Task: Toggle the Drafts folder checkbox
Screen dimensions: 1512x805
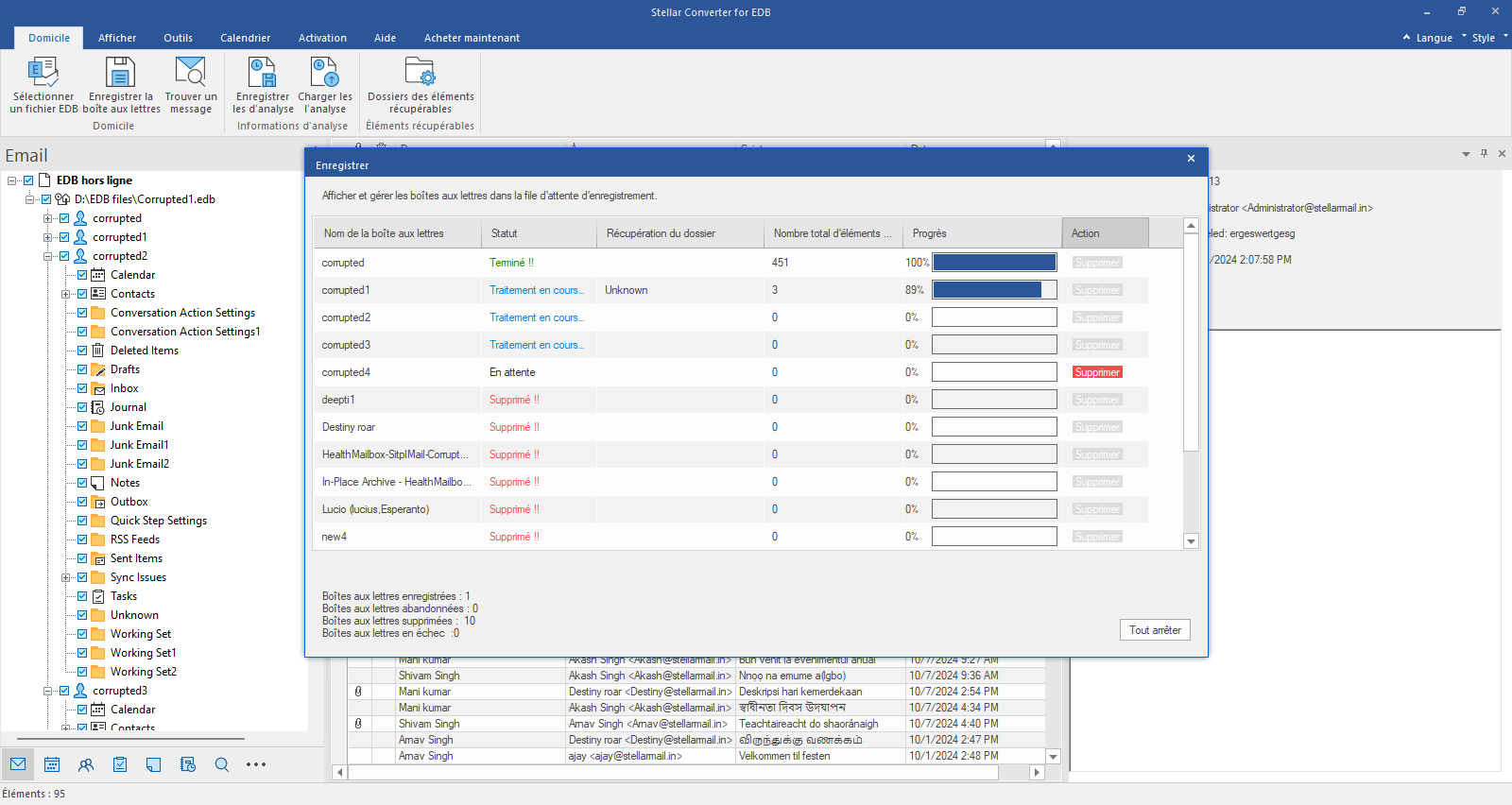Action: 82,369
